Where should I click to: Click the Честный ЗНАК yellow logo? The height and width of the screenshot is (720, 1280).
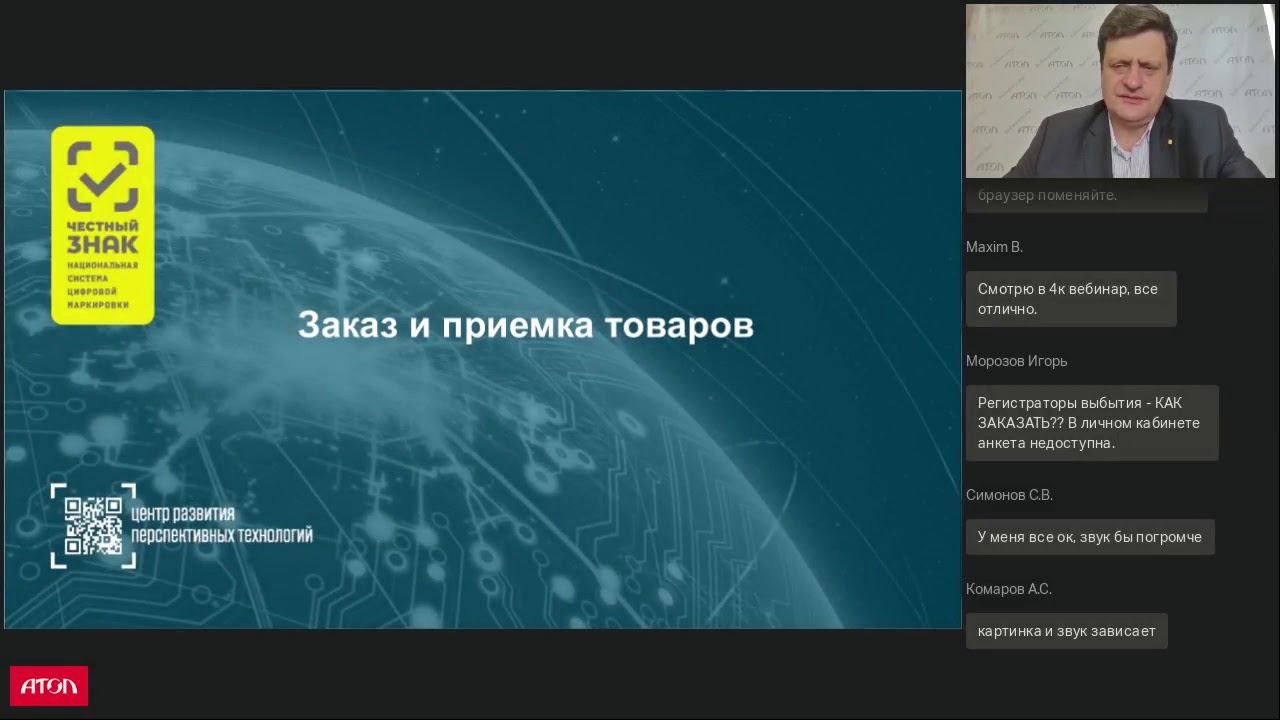coord(103,225)
